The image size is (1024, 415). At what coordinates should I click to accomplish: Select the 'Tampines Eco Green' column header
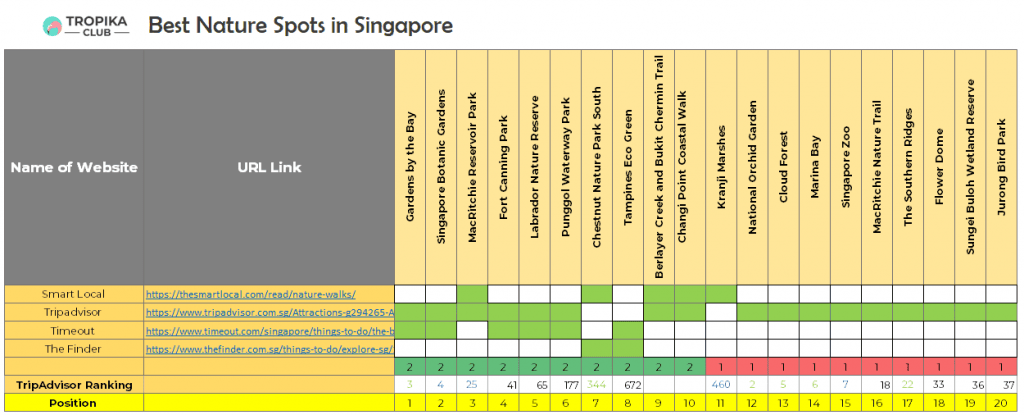pyautogui.click(x=628, y=167)
